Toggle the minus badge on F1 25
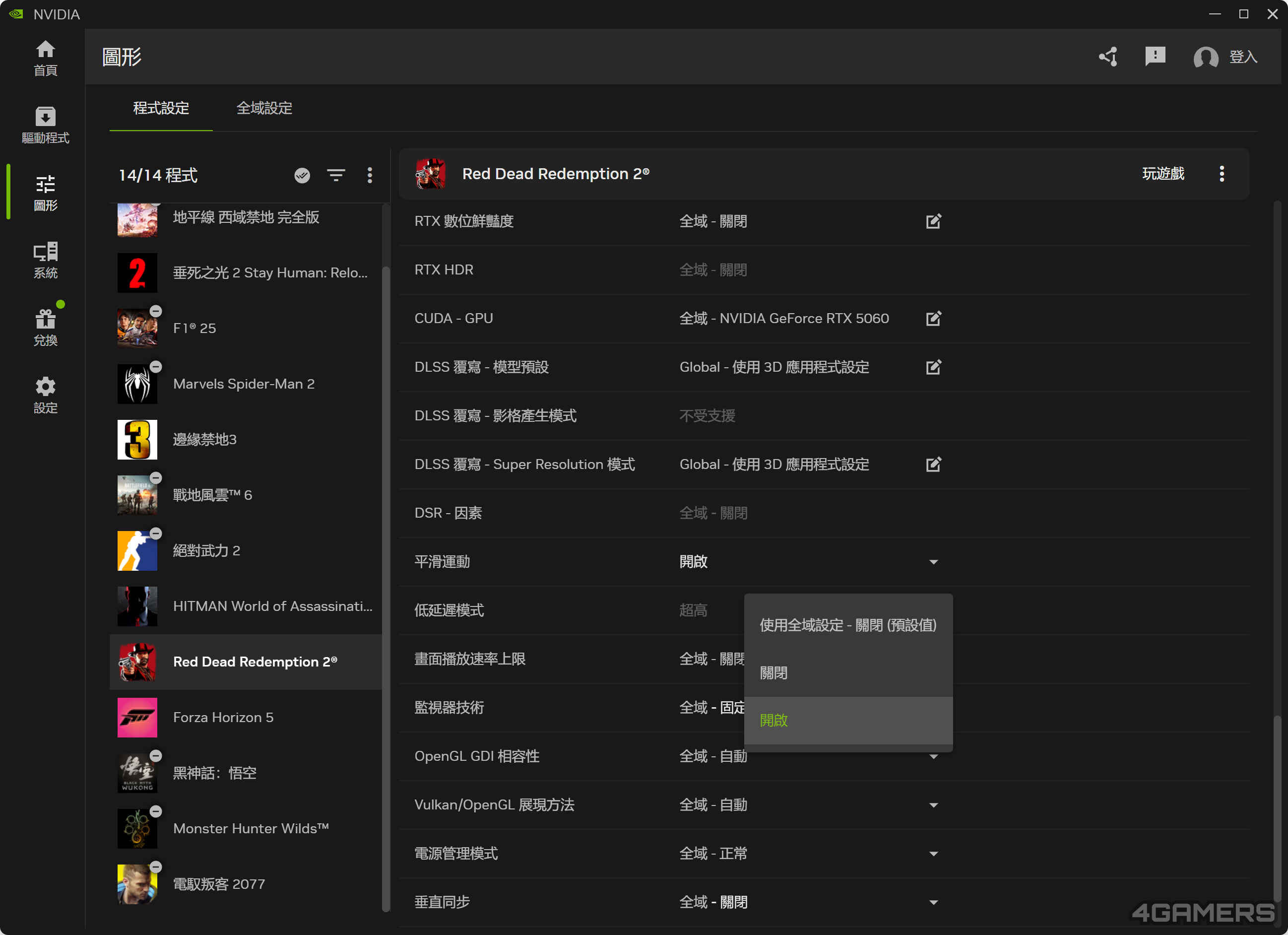 [156, 311]
